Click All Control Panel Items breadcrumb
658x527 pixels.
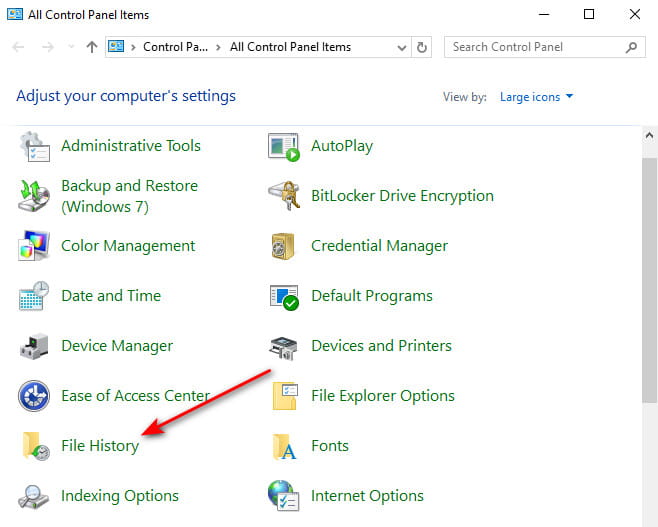click(290, 47)
